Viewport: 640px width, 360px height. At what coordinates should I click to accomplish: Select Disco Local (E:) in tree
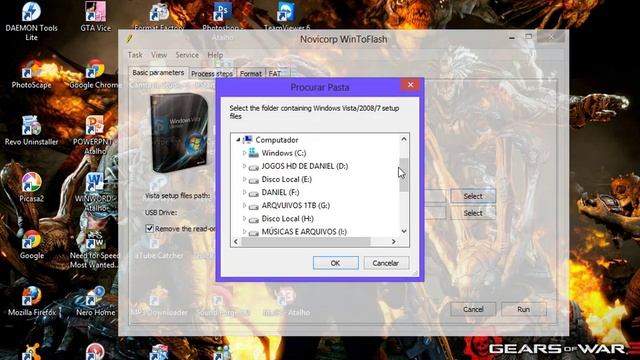click(287, 179)
